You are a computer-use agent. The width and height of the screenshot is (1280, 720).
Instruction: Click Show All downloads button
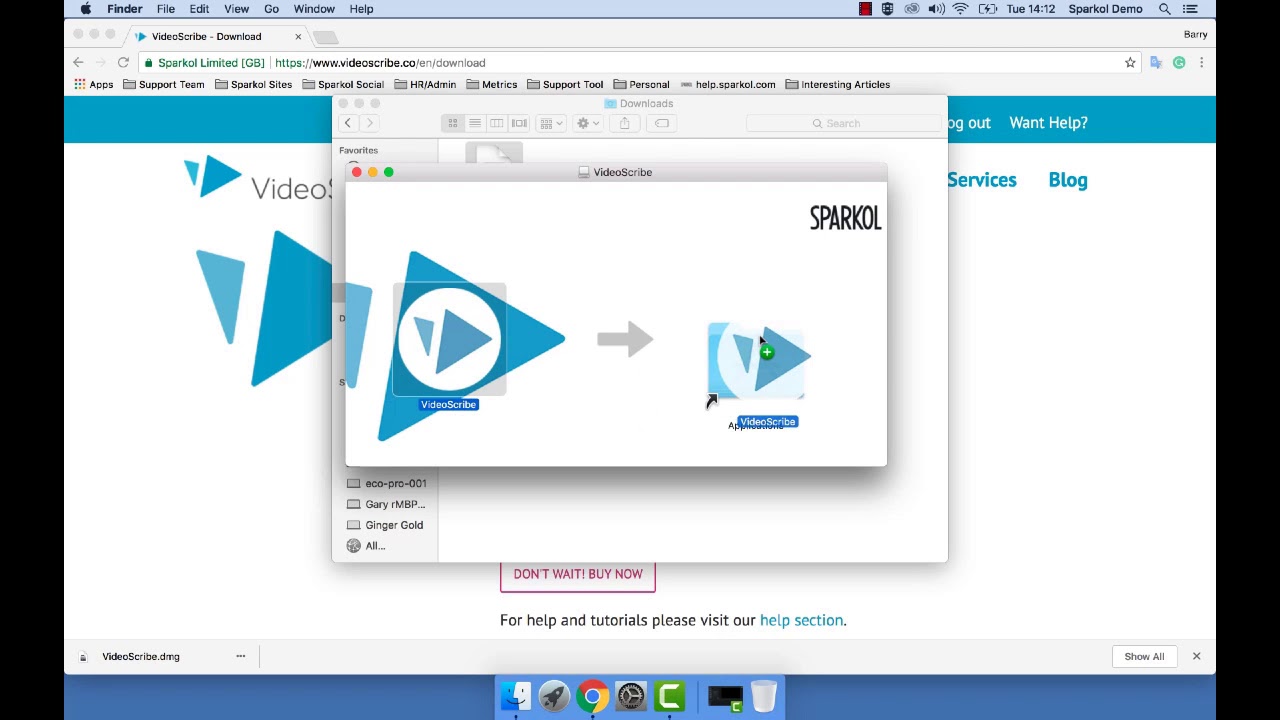click(x=1144, y=657)
